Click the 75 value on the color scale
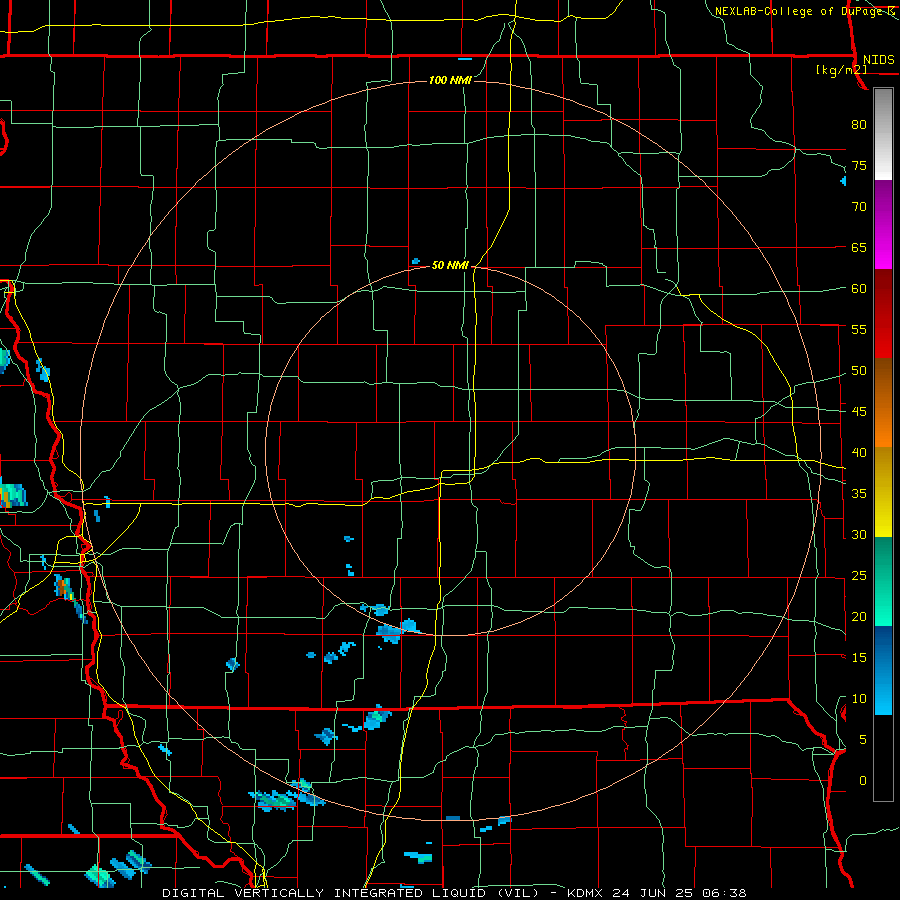 pyautogui.click(x=859, y=165)
